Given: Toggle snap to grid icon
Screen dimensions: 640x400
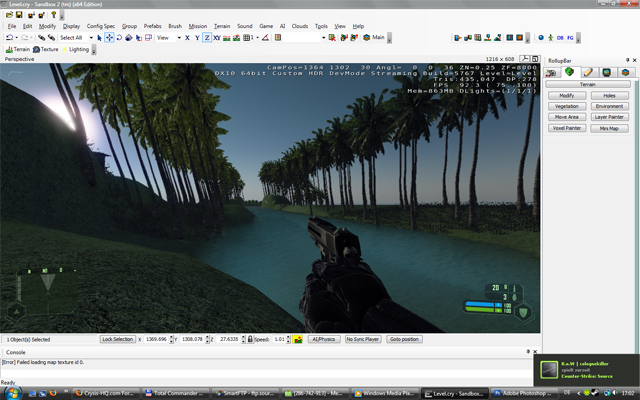Looking at the screenshot, I should [x=246, y=38].
